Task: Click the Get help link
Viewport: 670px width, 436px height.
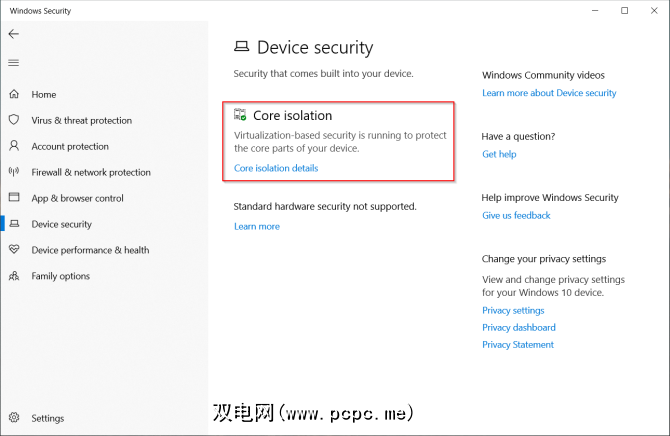Action: coord(499,154)
